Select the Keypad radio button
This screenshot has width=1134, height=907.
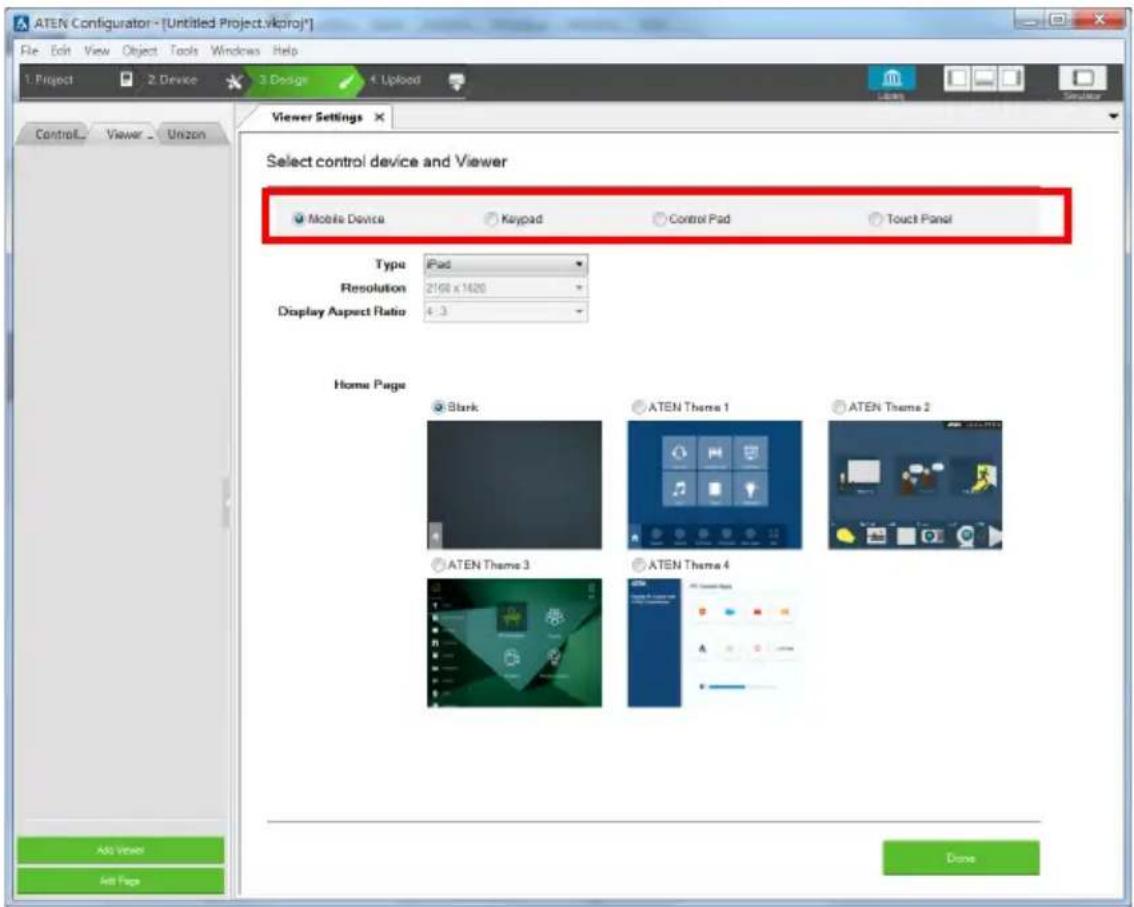(x=491, y=218)
